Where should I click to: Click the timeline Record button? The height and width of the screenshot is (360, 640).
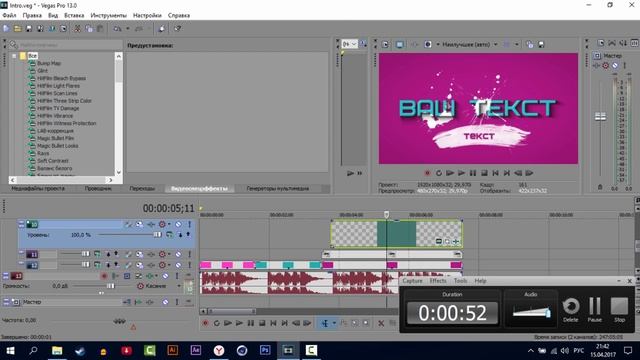pyautogui.click(x=205, y=323)
